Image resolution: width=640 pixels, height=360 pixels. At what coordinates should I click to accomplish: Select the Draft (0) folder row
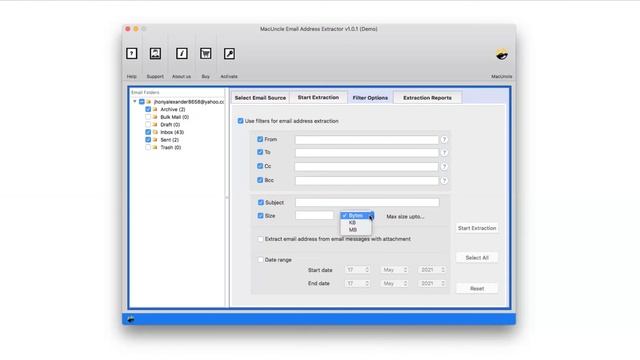[170, 124]
